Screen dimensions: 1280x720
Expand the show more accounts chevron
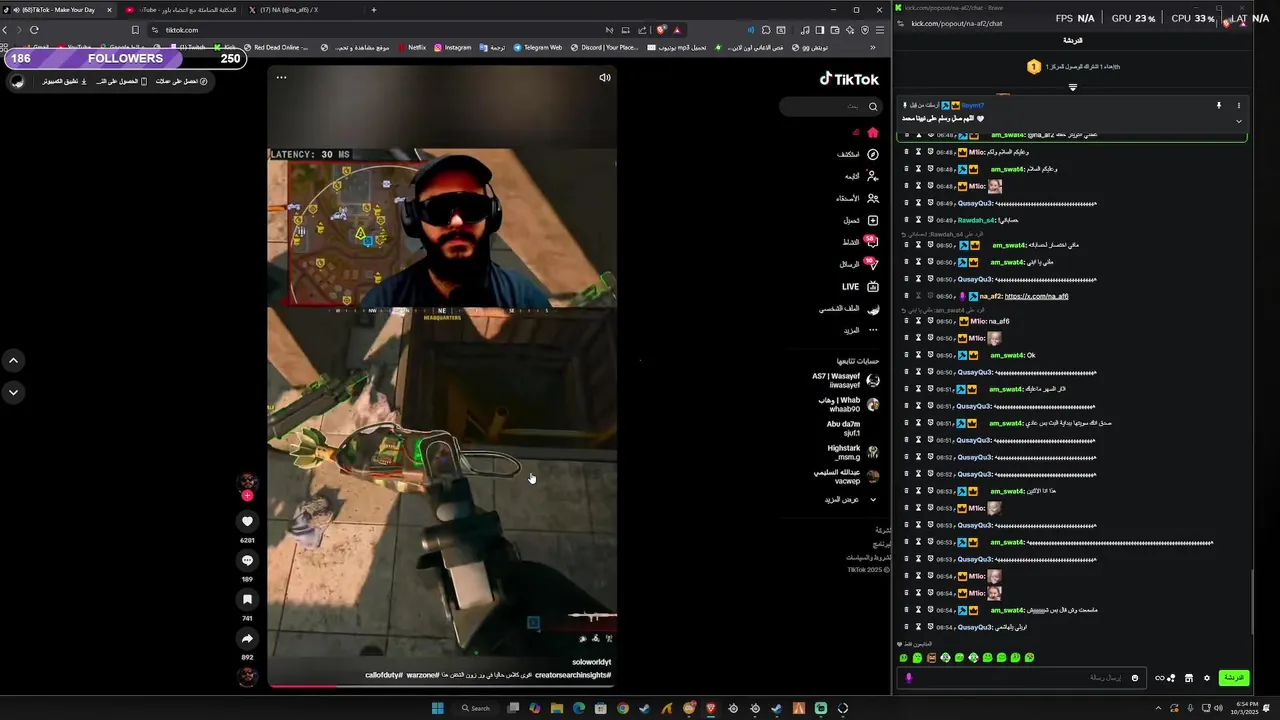coord(872,499)
